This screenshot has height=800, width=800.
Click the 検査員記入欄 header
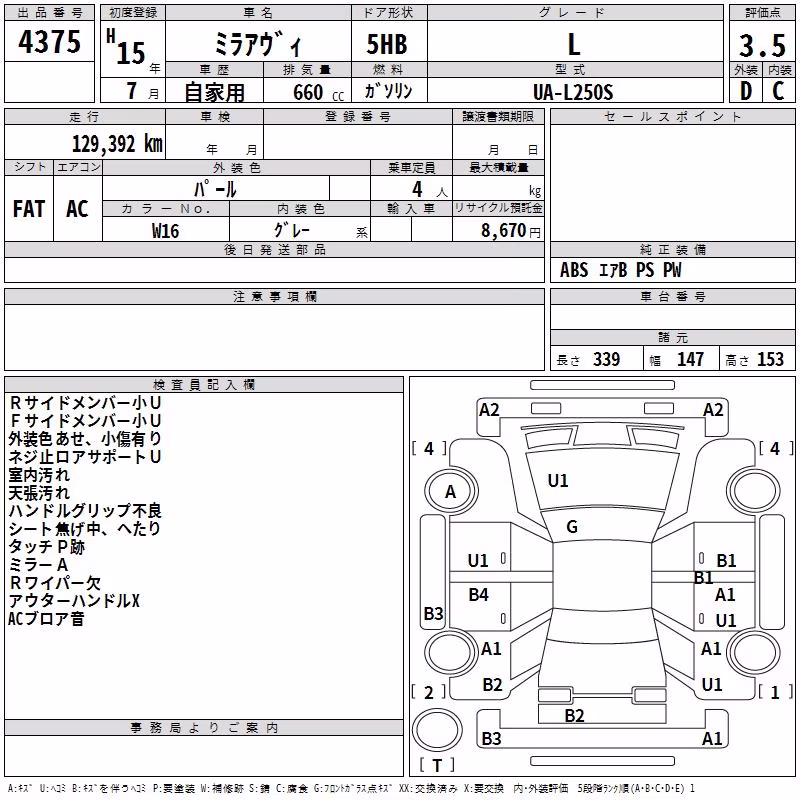click(x=204, y=385)
